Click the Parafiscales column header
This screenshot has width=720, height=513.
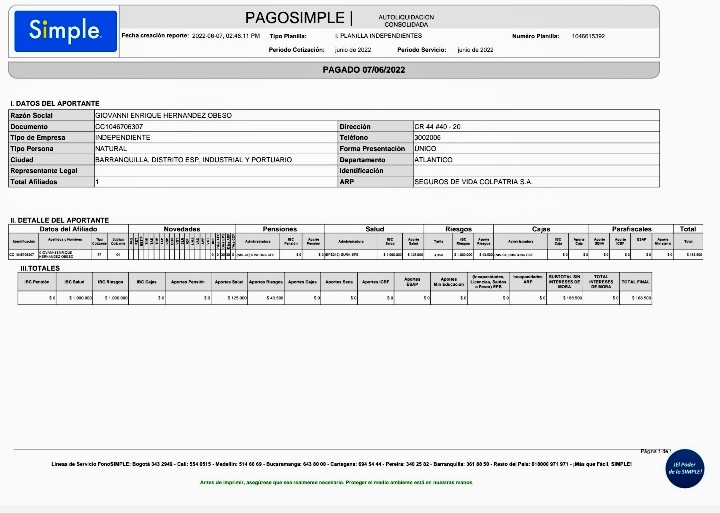point(631,229)
